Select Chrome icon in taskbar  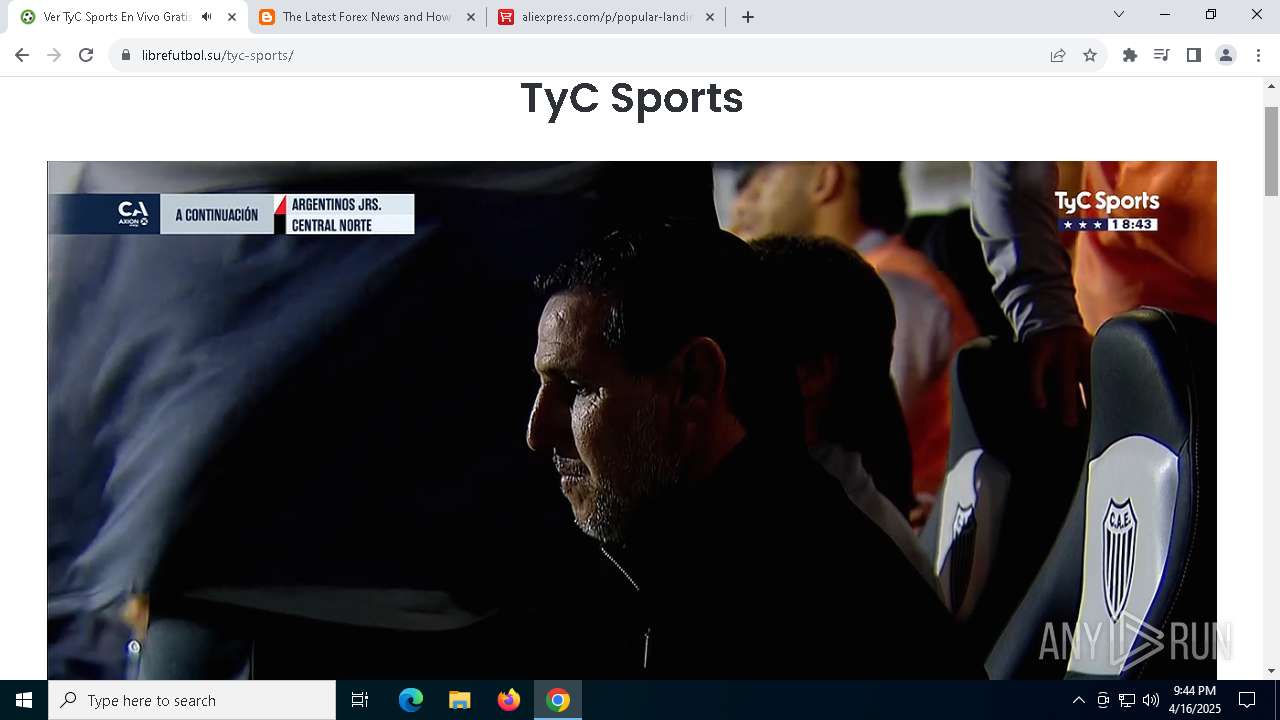pos(558,700)
